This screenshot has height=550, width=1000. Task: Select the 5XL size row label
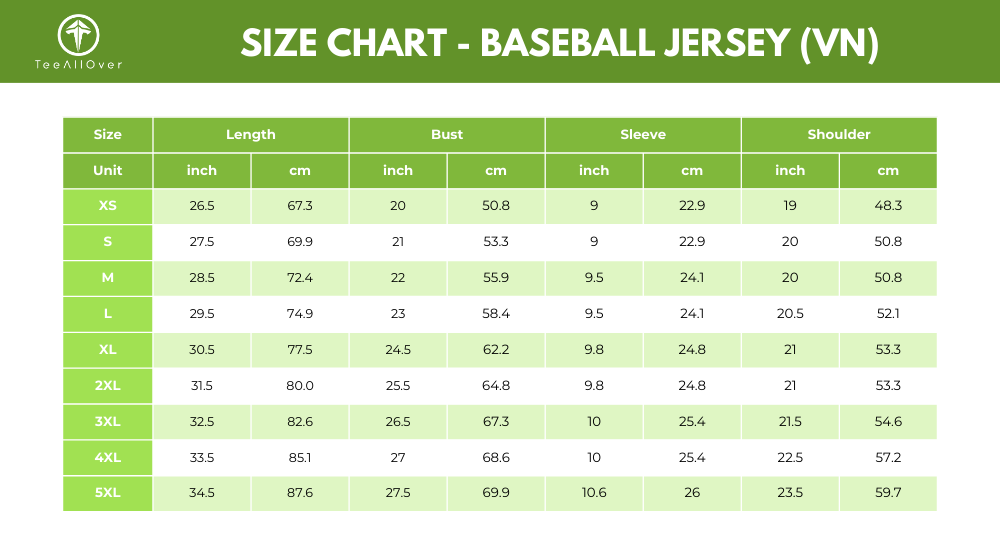coord(108,493)
